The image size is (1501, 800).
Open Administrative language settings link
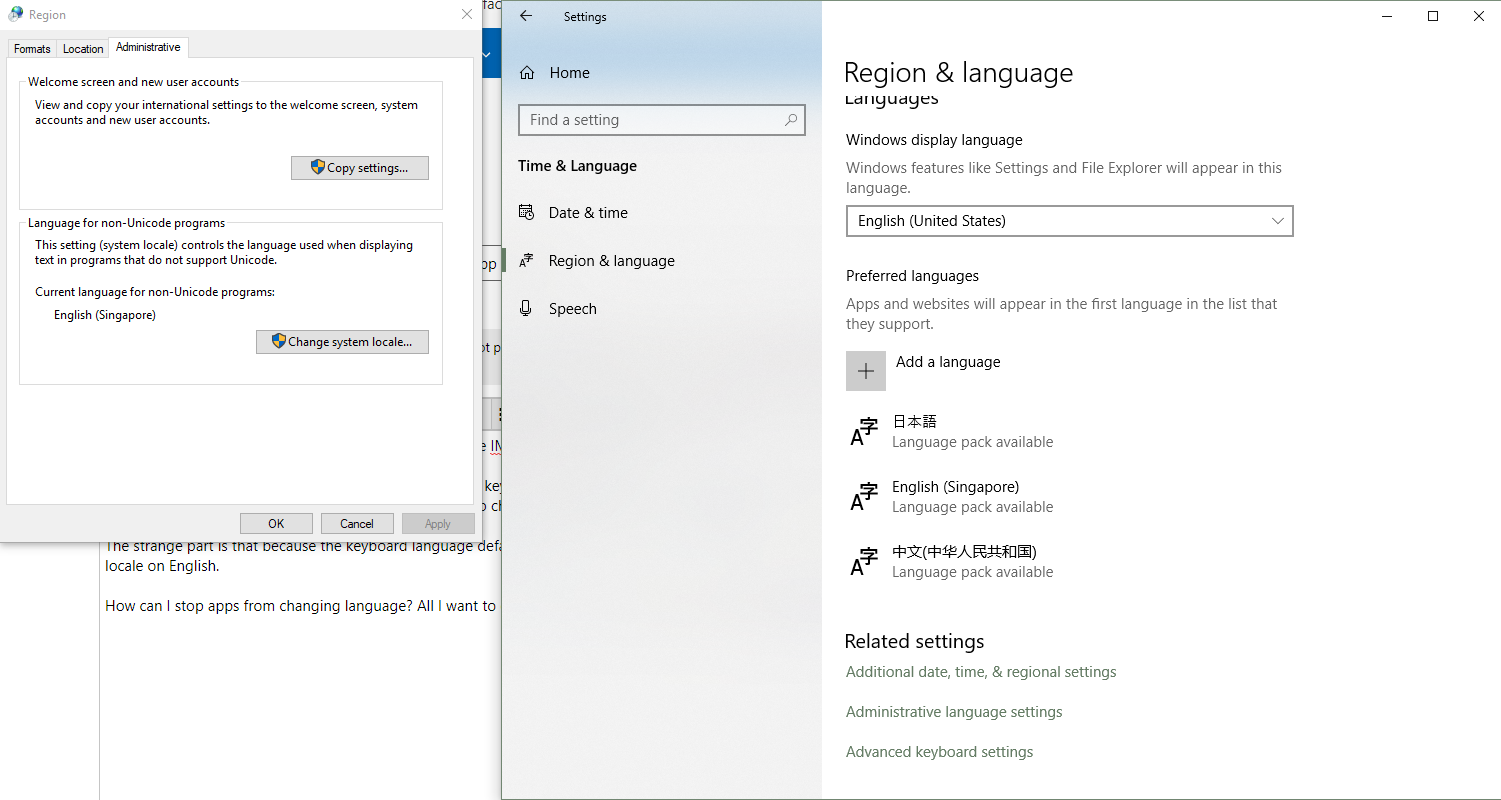click(x=954, y=712)
